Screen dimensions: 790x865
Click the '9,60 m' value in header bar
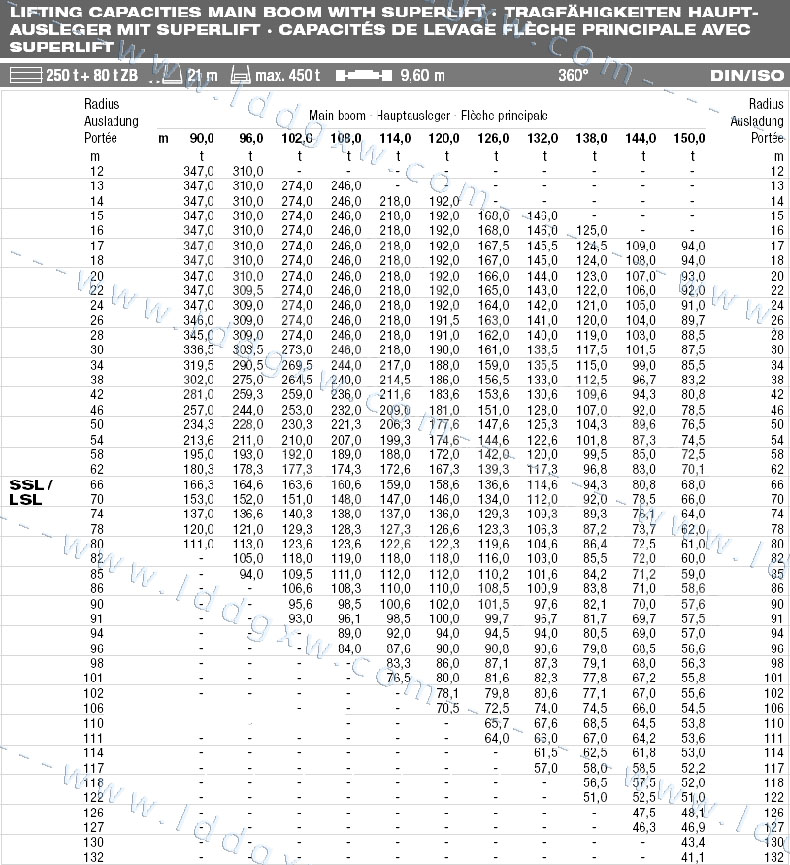click(423, 75)
